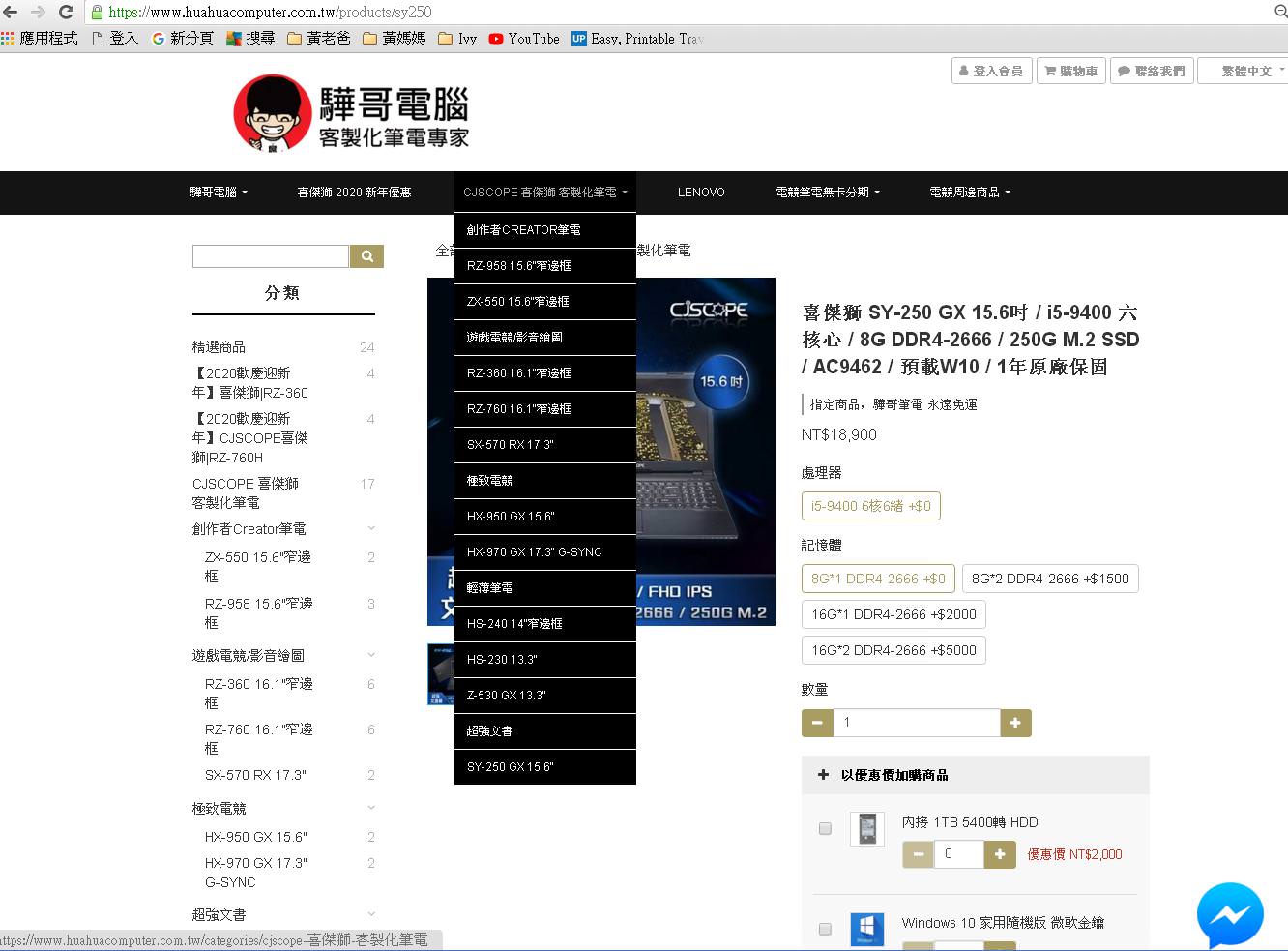Open the LENOVO nav link
This screenshot has width=1288, height=951.
tap(701, 193)
